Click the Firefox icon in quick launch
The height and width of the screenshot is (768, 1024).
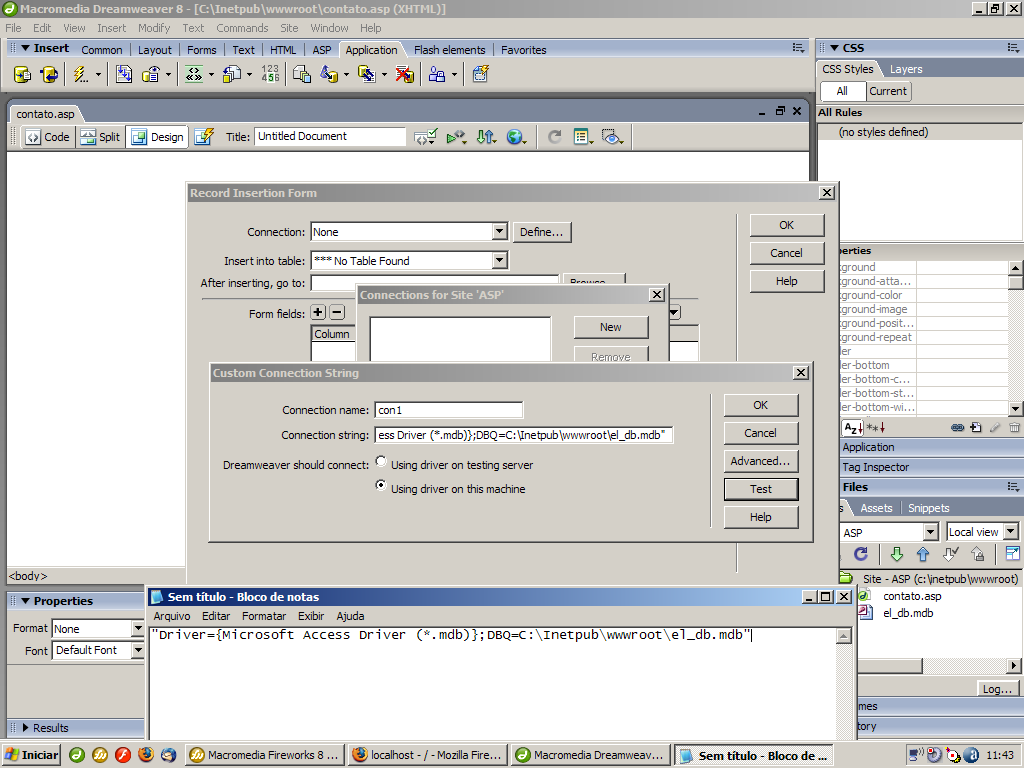pyautogui.click(x=146, y=755)
